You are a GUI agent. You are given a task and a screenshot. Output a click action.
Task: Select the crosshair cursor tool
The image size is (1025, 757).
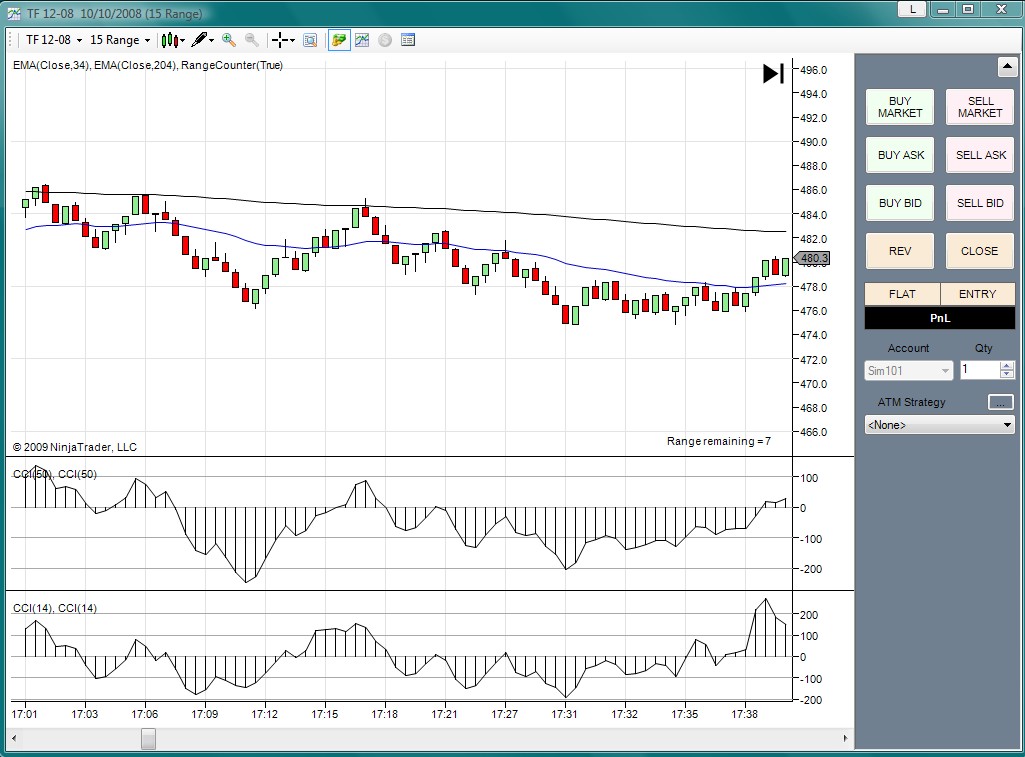(x=281, y=40)
